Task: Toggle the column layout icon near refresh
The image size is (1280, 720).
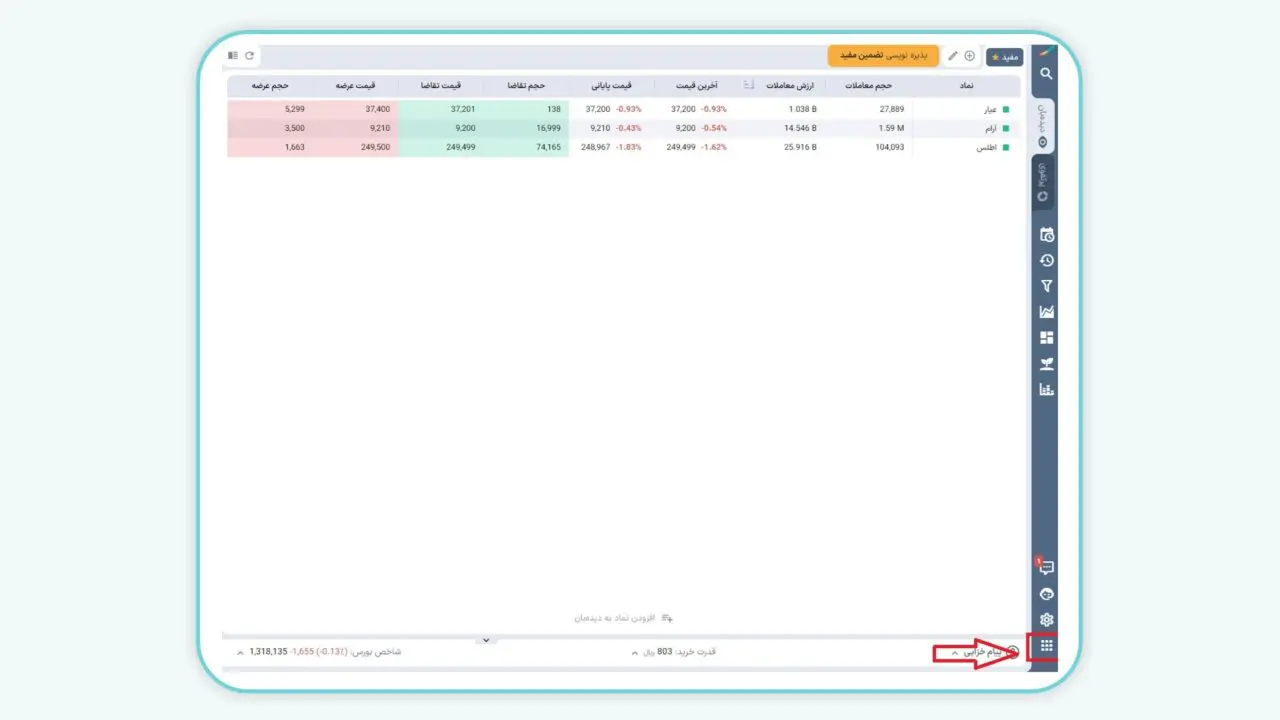Action: click(x=233, y=56)
